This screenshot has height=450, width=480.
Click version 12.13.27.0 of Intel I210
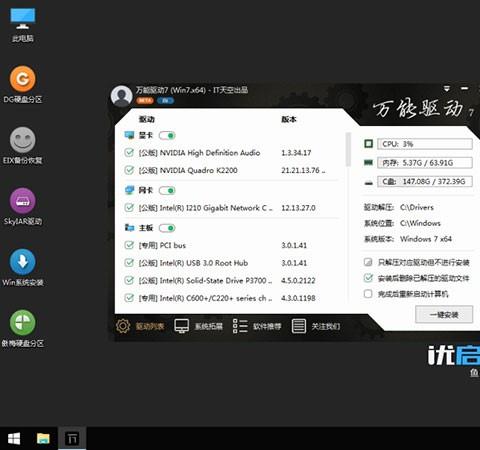coord(298,208)
